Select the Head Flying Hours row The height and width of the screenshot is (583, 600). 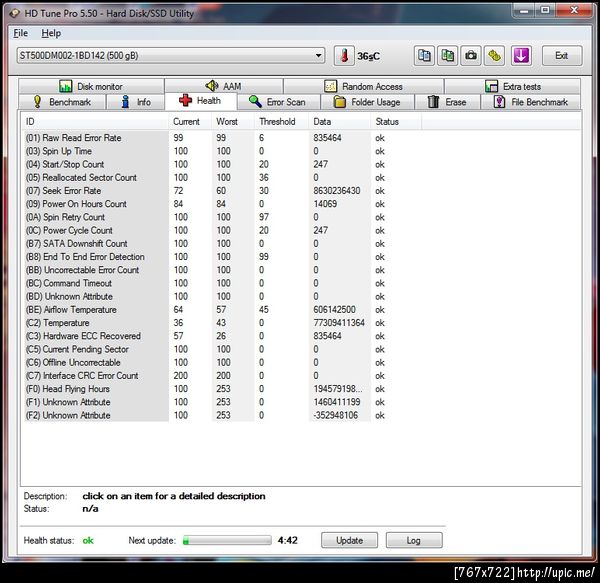point(223,389)
